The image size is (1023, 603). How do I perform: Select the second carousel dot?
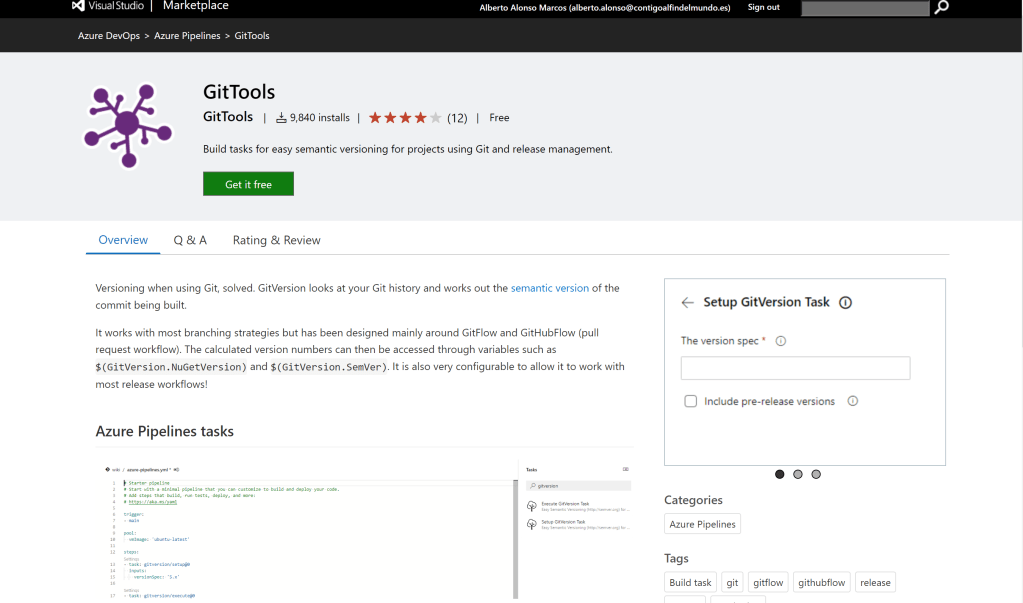(798, 474)
